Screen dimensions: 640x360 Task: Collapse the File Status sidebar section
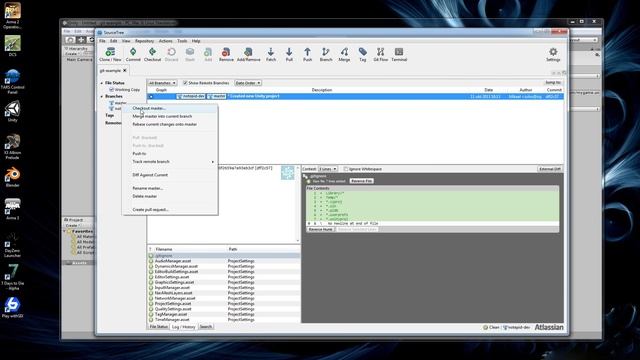click(102, 83)
